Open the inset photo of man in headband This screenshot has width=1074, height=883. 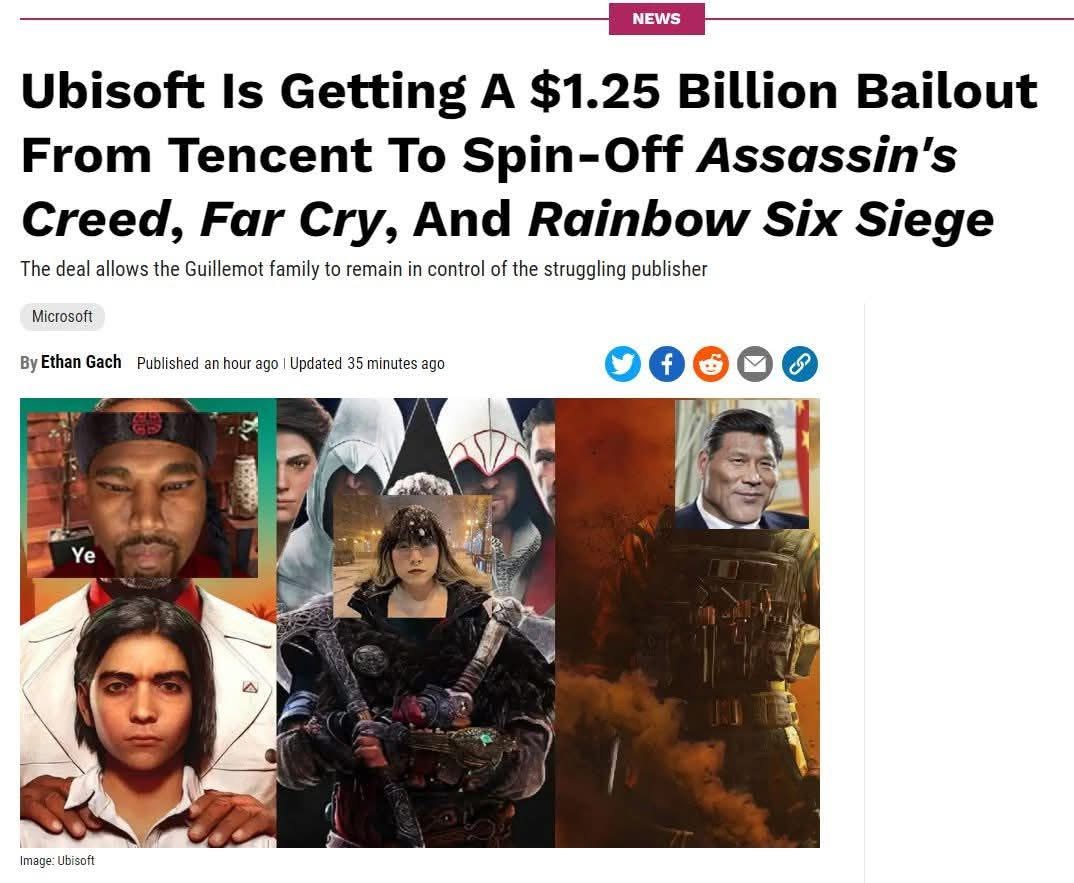tap(142, 495)
